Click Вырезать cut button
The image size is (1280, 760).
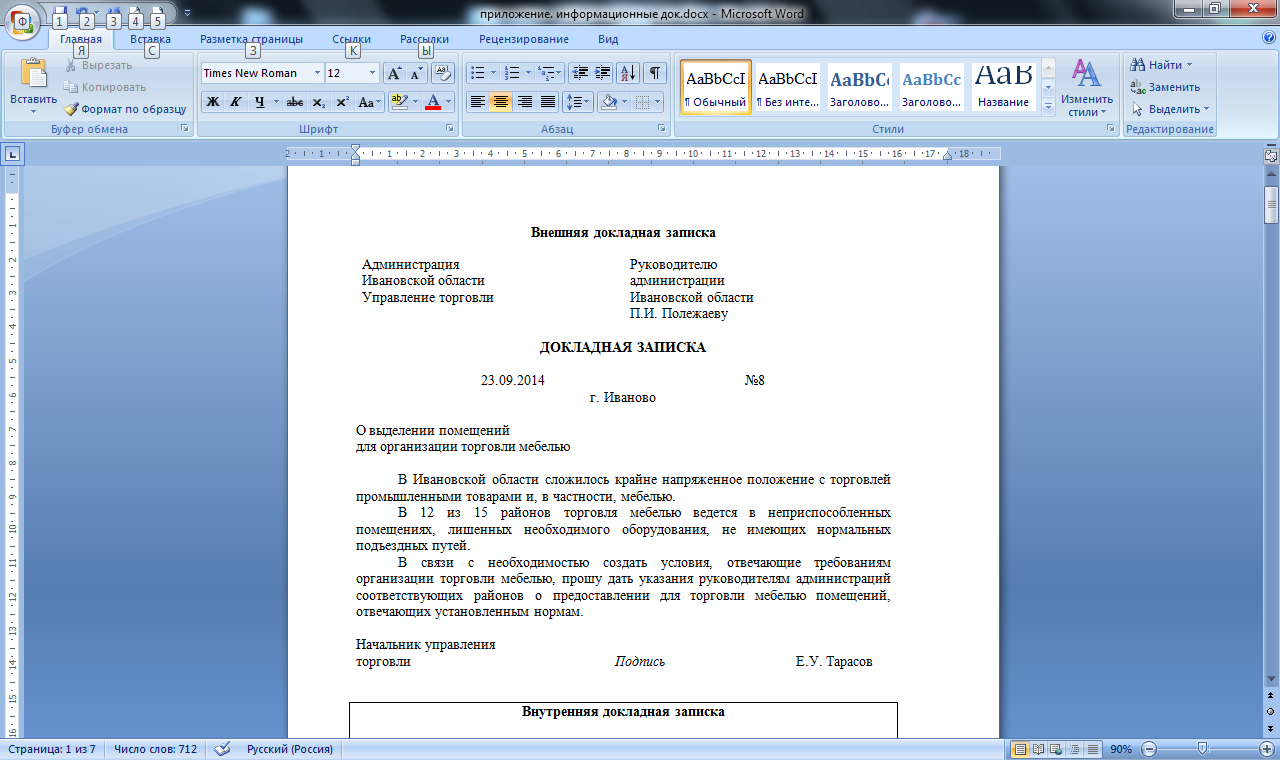coord(98,65)
